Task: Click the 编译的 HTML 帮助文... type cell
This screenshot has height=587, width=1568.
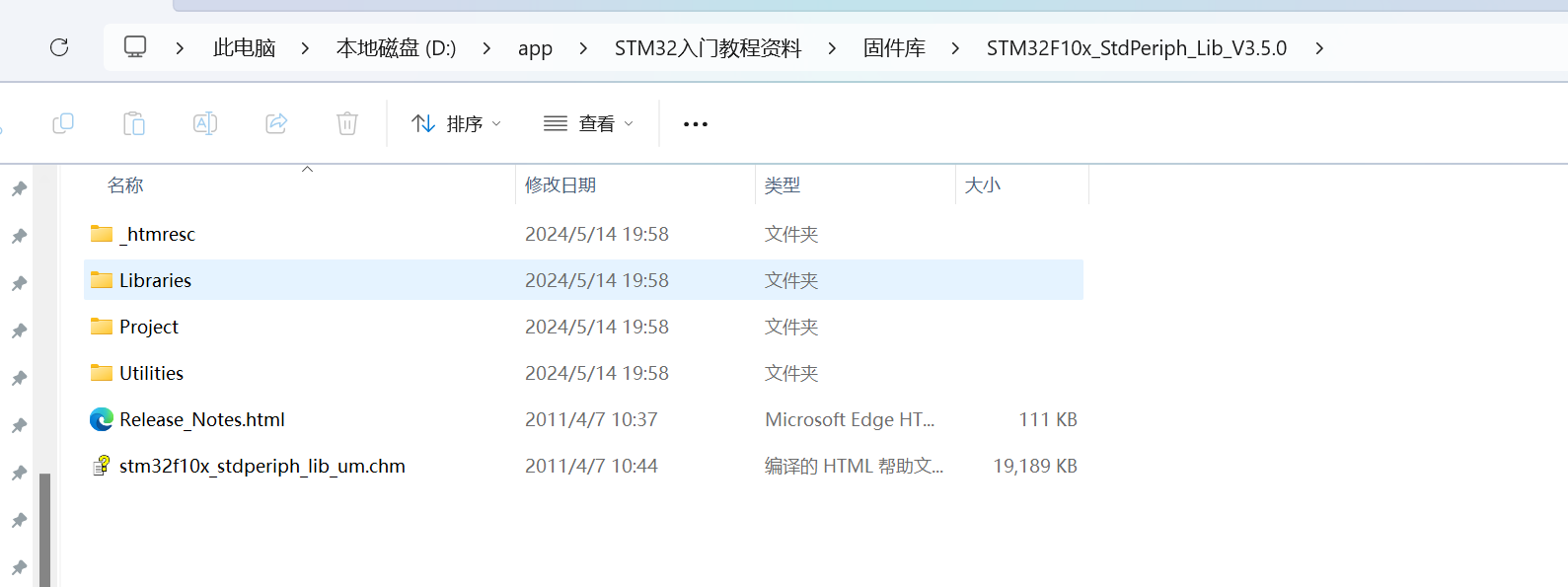Action: pyautogui.click(x=854, y=466)
